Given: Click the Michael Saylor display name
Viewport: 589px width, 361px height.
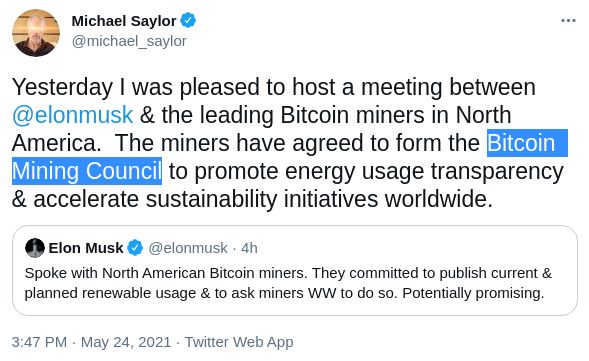Looking at the screenshot, I should pos(124,21).
